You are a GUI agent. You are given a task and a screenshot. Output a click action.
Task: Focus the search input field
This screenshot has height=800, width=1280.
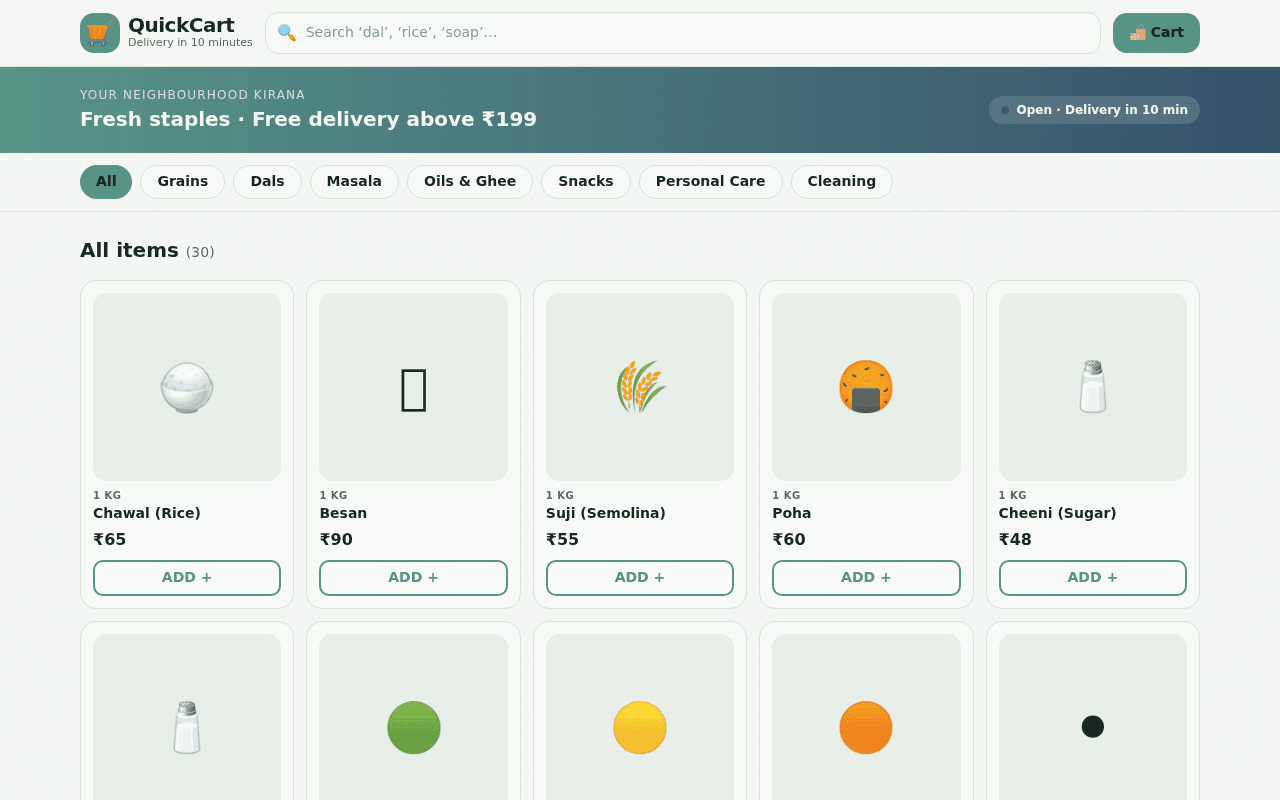[683, 33]
